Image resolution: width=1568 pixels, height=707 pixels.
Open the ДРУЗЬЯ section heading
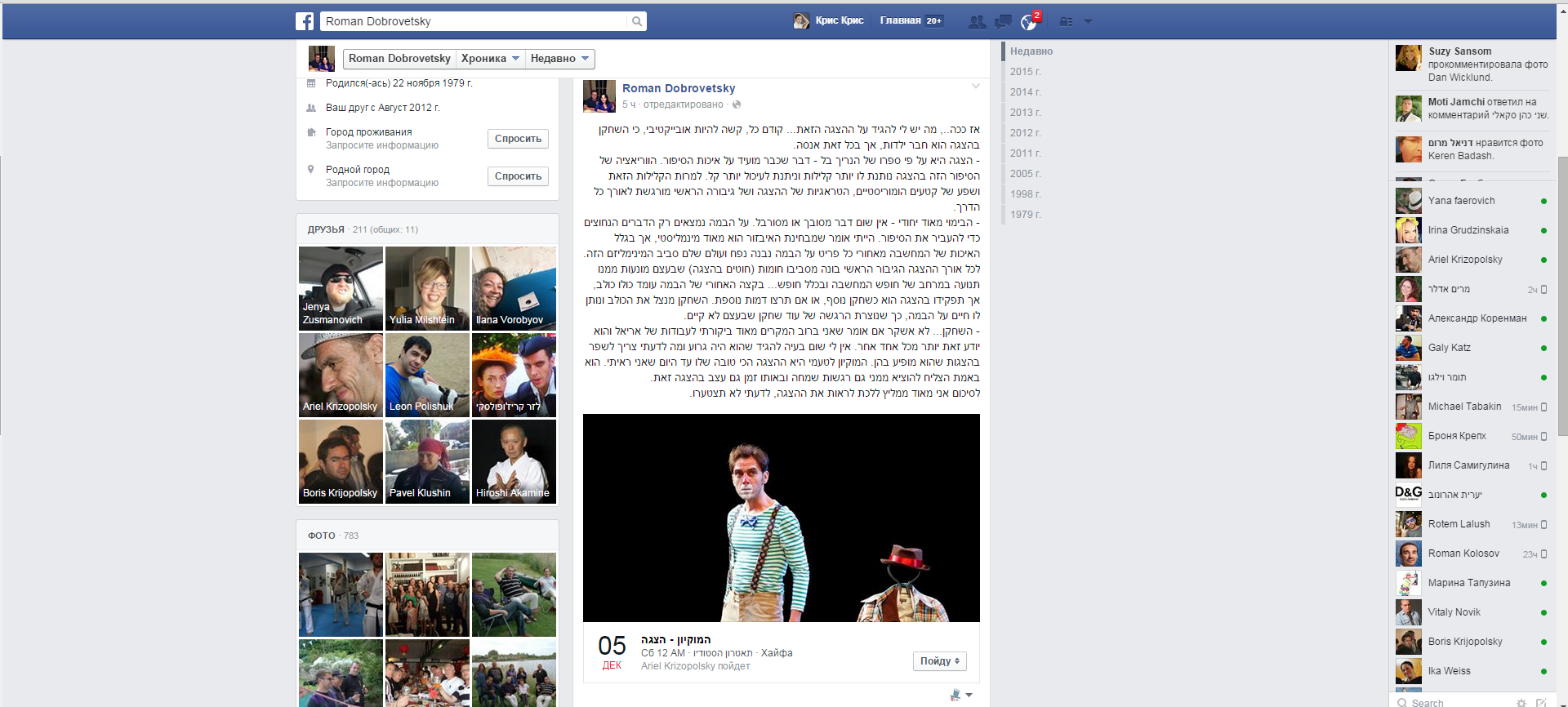[326, 229]
